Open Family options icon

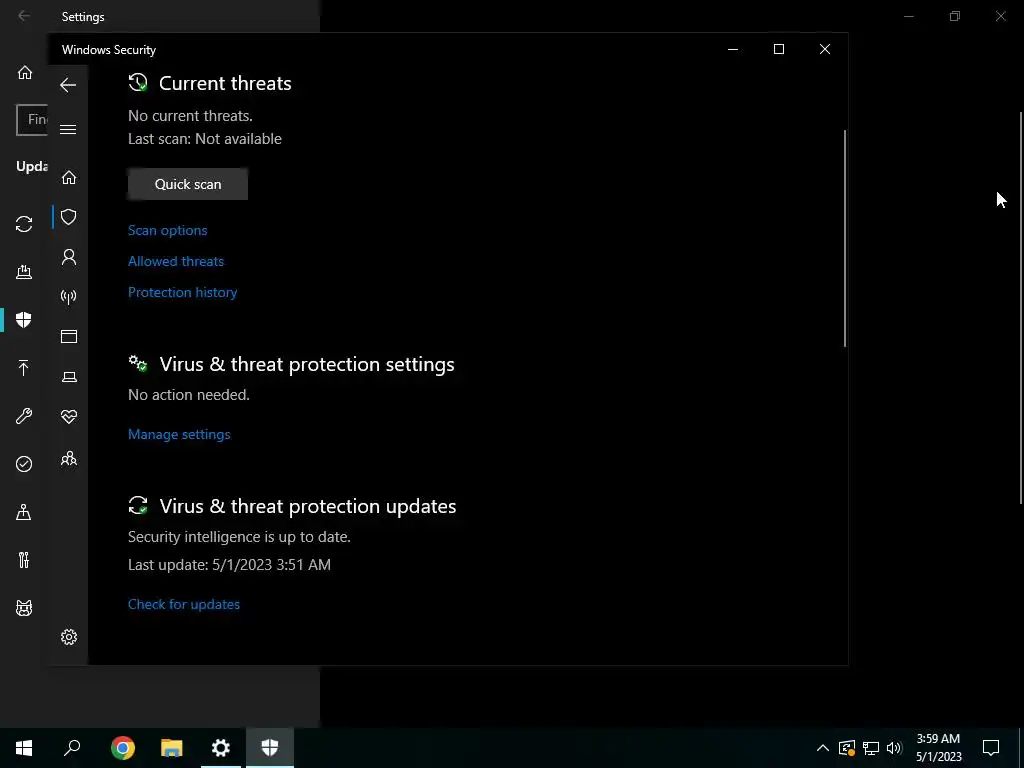click(x=69, y=459)
